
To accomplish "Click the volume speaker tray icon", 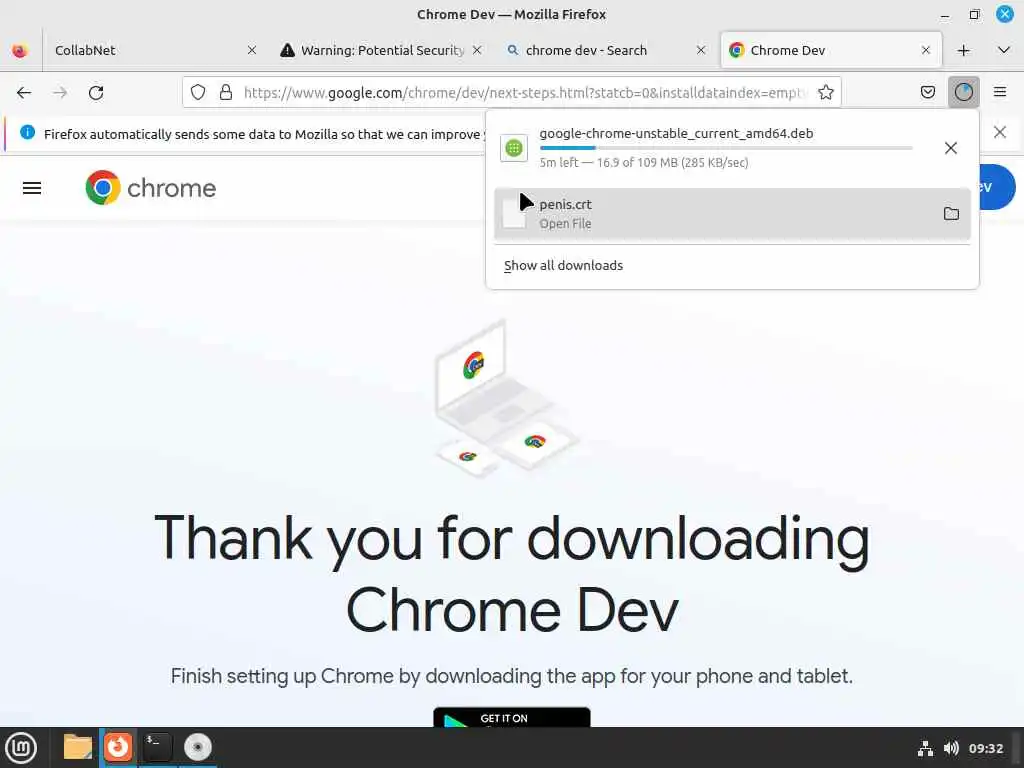I will pyautogui.click(x=951, y=748).
